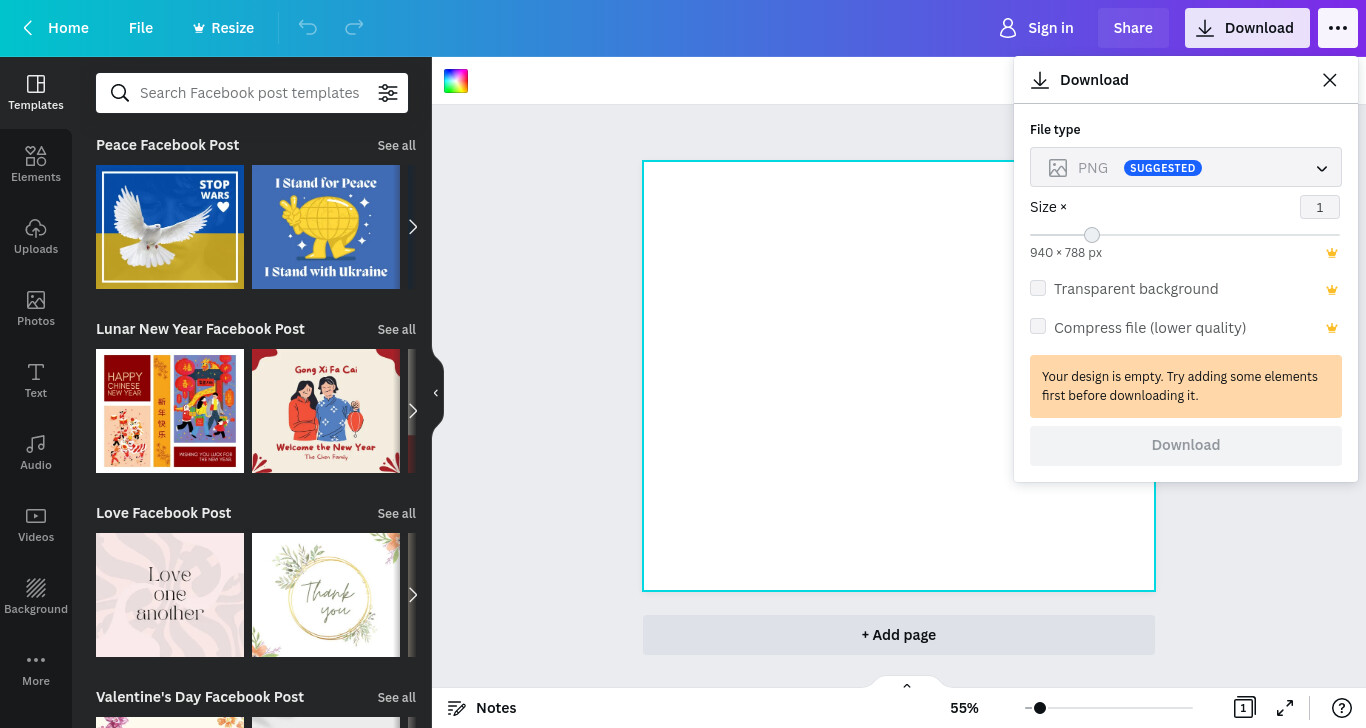This screenshot has height=728, width=1366.
Task: Enter fullscreen presentation mode icon
Action: point(1285,708)
